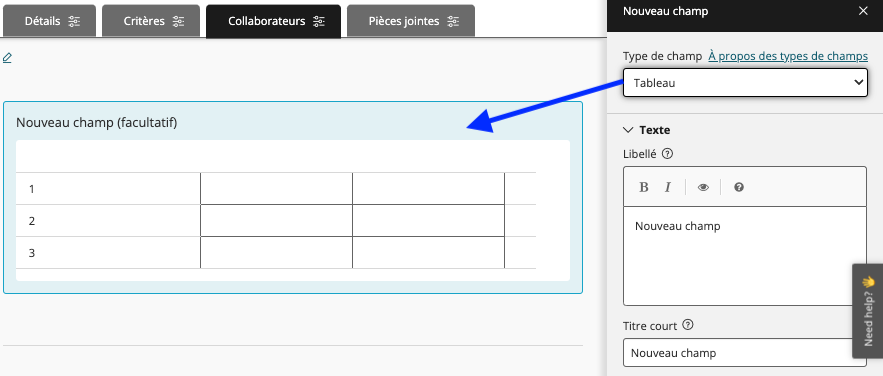Open the Need help? side widget
Screen dimensions: 883x376
click(868, 311)
